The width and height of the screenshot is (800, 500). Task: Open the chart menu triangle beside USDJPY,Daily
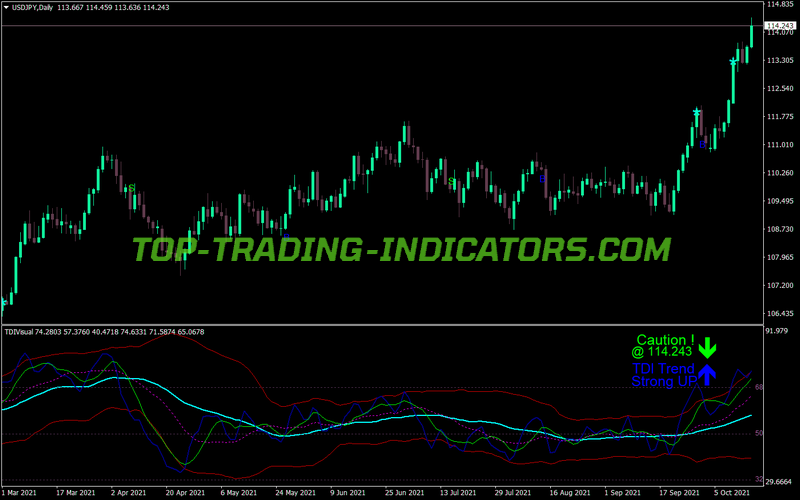[6, 8]
